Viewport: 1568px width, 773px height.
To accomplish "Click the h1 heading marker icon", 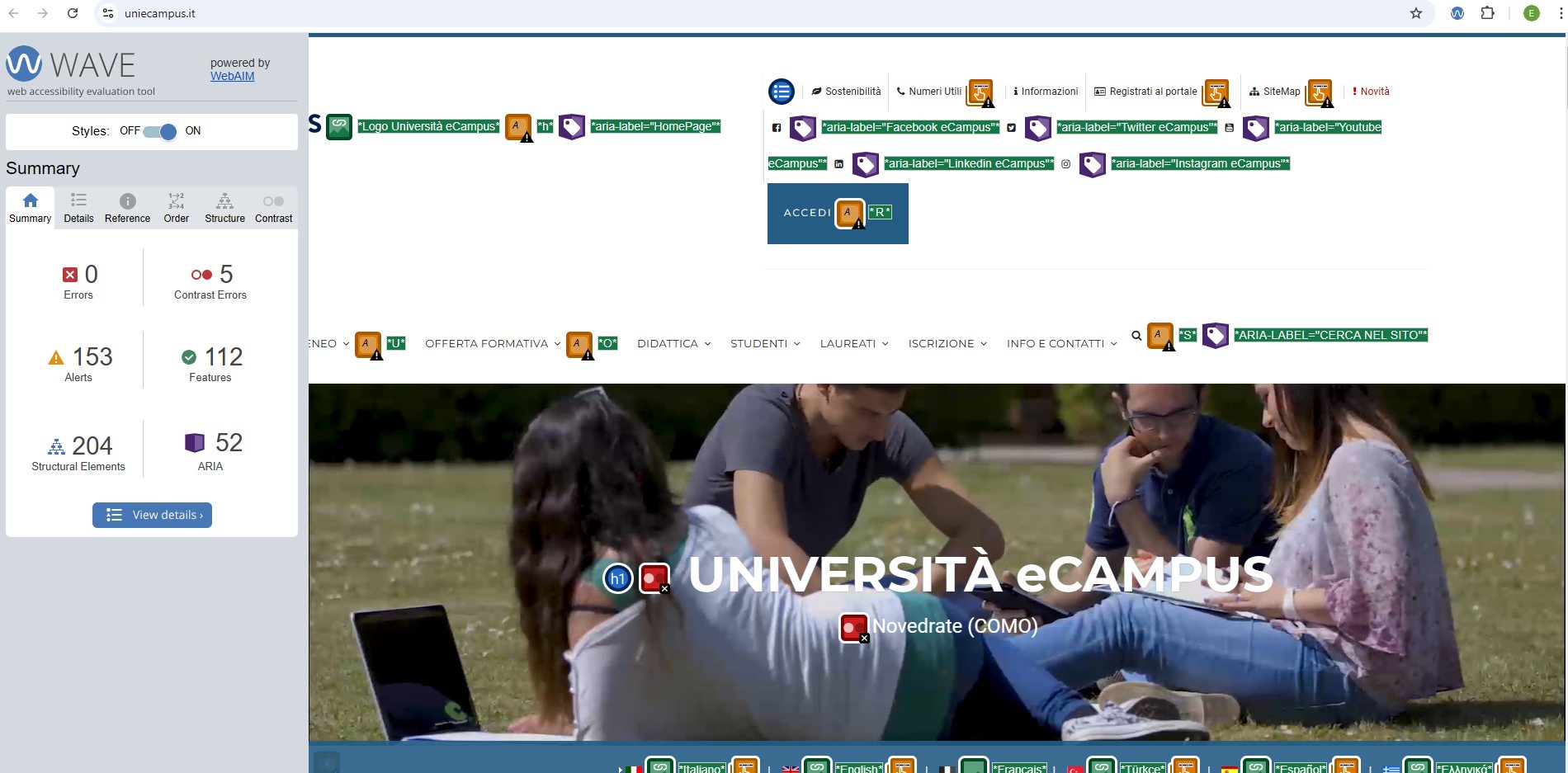I will pyautogui.click(x=618, y=578).
